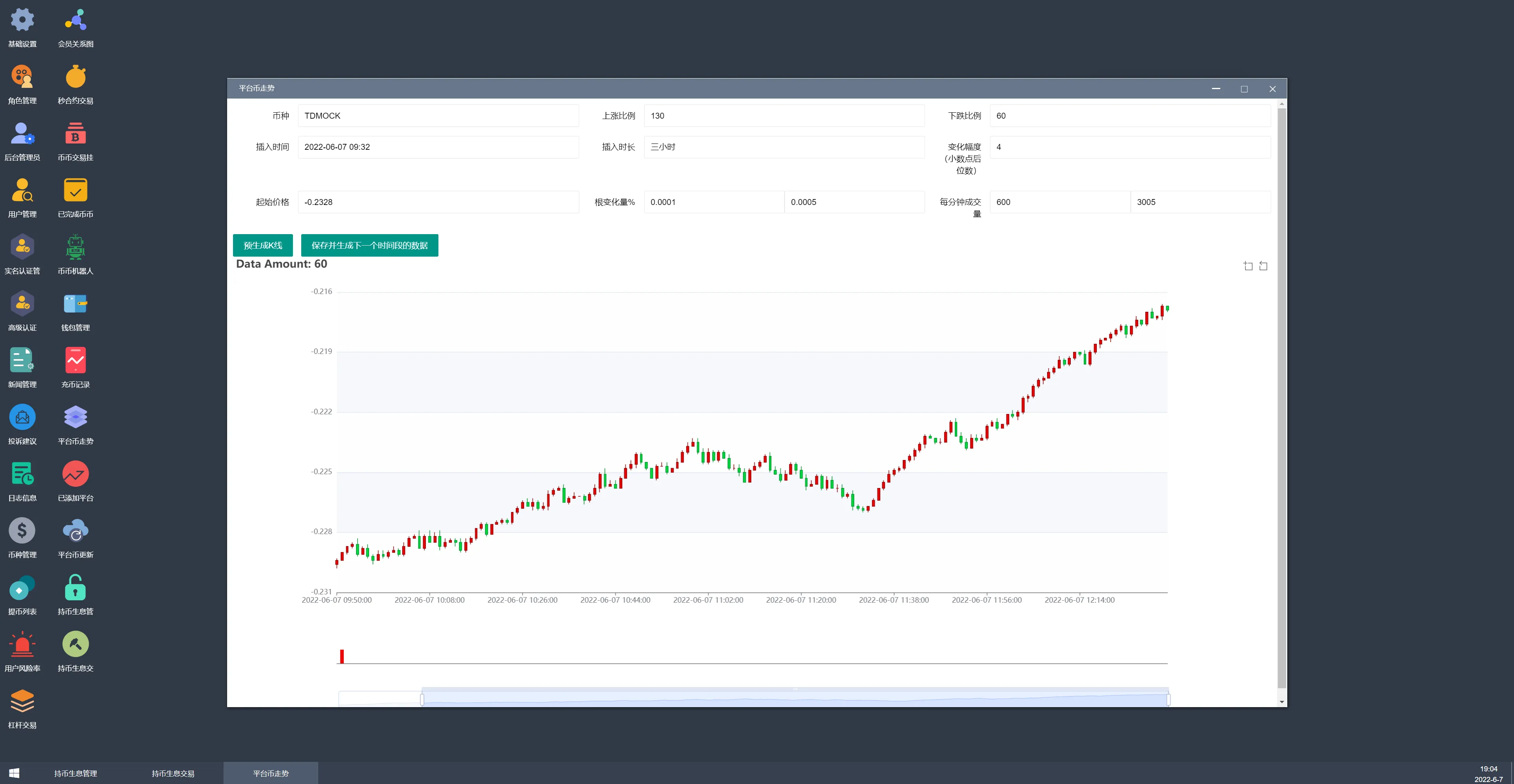Image resolution: width=1514 pixels, height=784 pixels.
Task: Click the chart data zoom icon
Action: [1248, 266]
